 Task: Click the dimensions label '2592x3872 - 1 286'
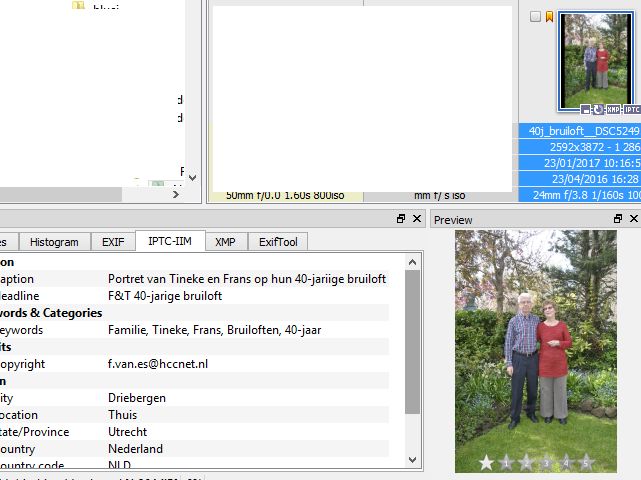(595, 147)
